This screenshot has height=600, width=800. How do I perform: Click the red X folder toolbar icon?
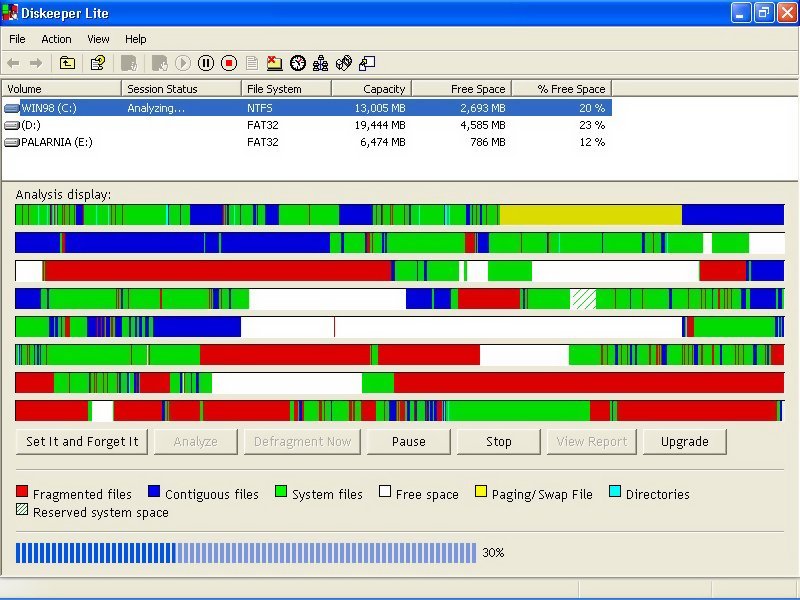point(275,63)
